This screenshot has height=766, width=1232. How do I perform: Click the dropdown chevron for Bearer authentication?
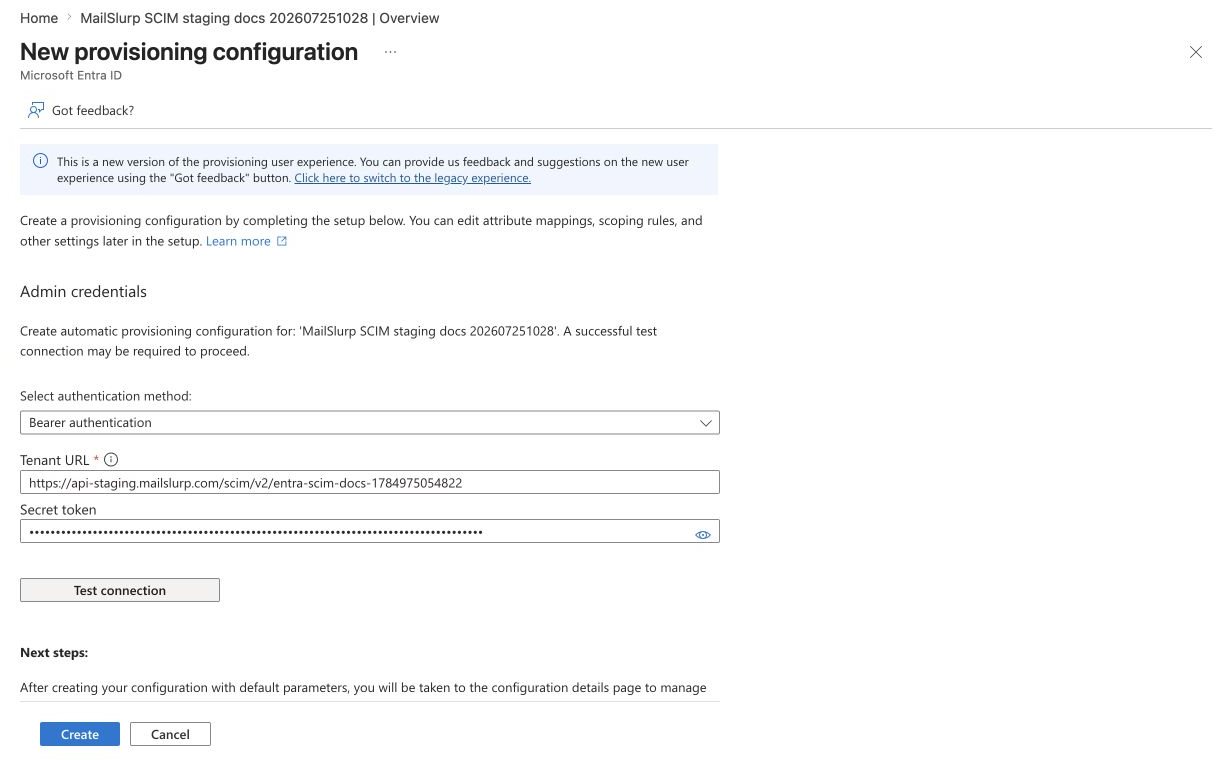click(706, 423)
